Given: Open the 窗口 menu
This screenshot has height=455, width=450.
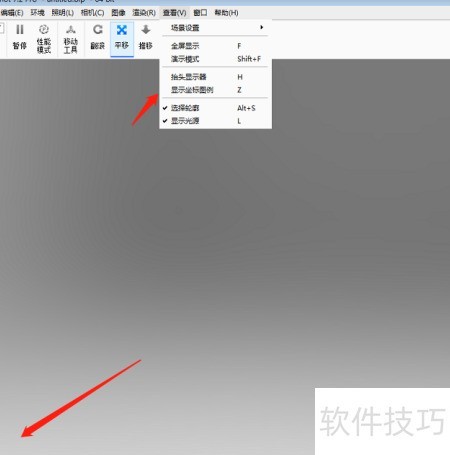Looking at the screenshot, I should (200, 13).
